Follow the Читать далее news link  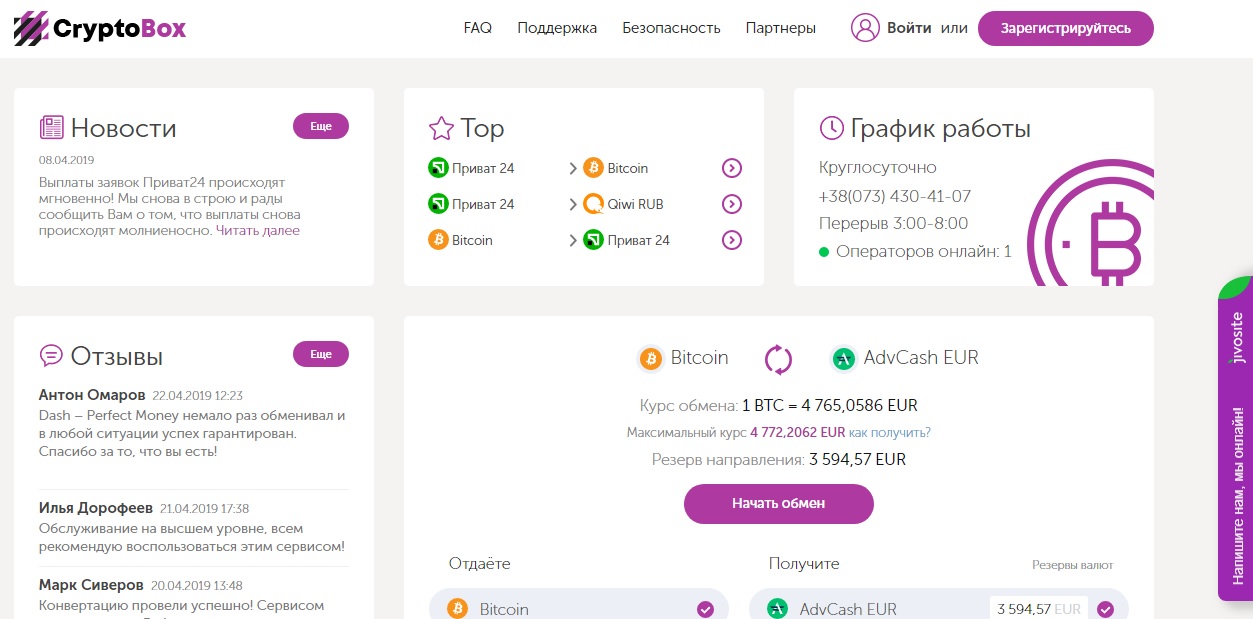click(x=257, y=231)
